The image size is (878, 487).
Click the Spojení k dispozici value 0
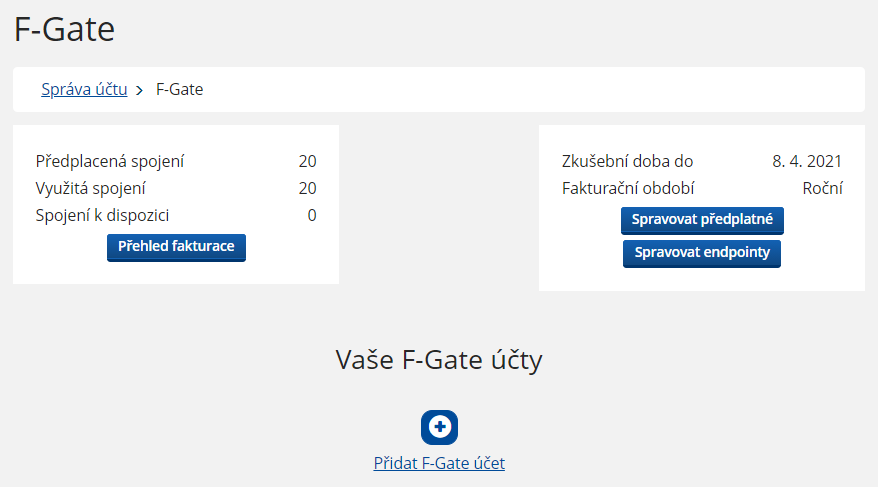point(312,216)
